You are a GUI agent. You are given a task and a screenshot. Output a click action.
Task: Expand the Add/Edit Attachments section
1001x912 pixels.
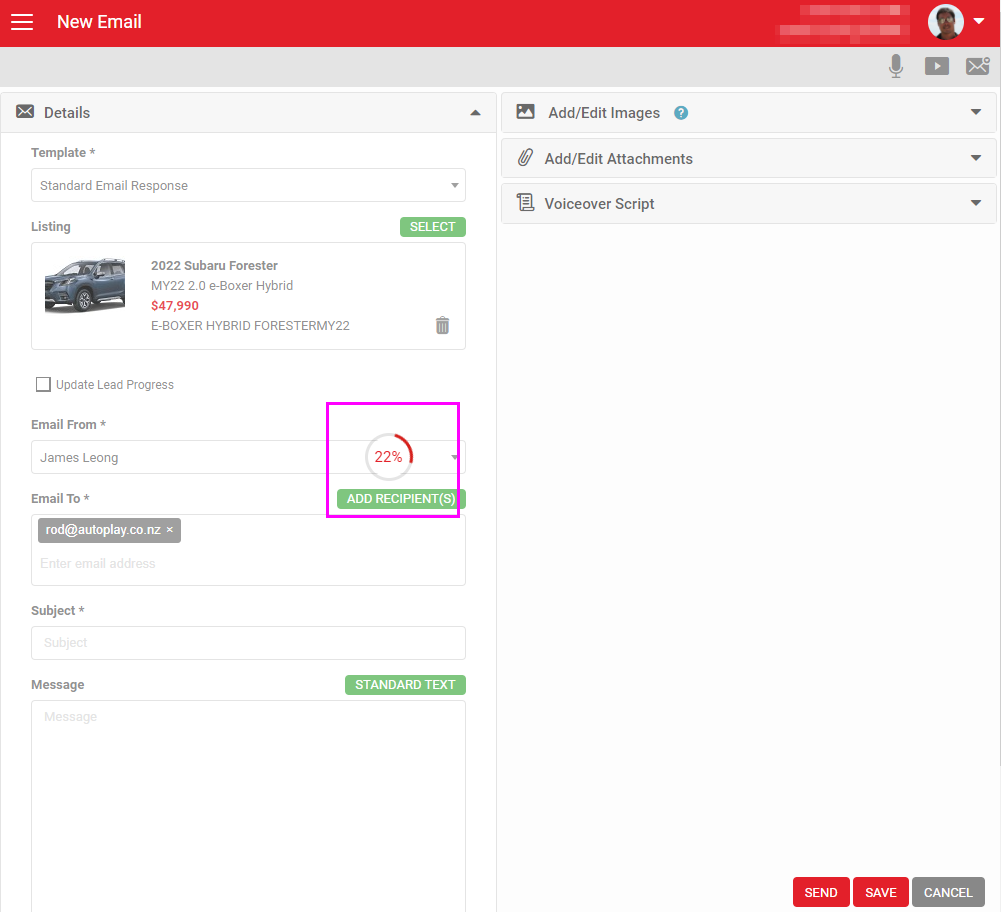click(x=975, y=158)
